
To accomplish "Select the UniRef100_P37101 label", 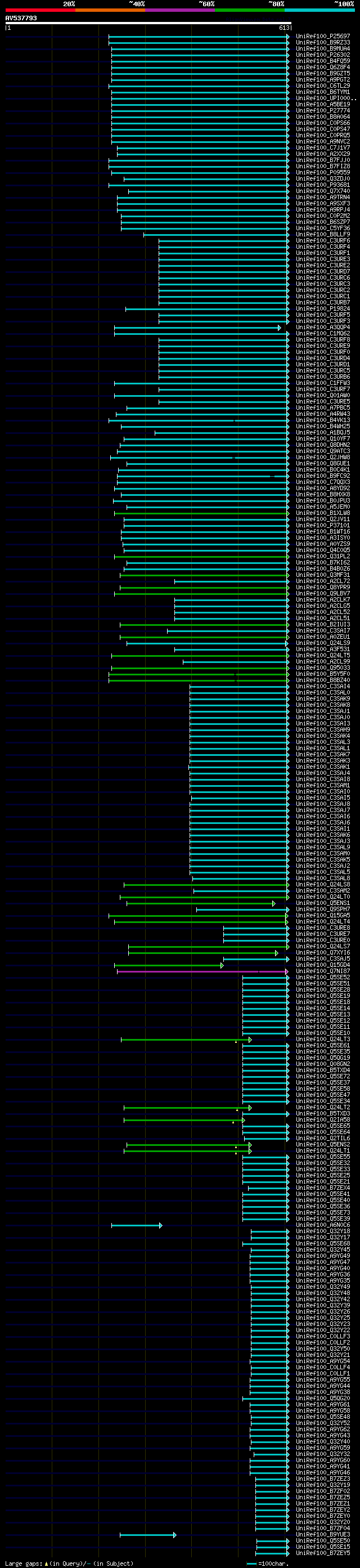I will pos(323,526).
